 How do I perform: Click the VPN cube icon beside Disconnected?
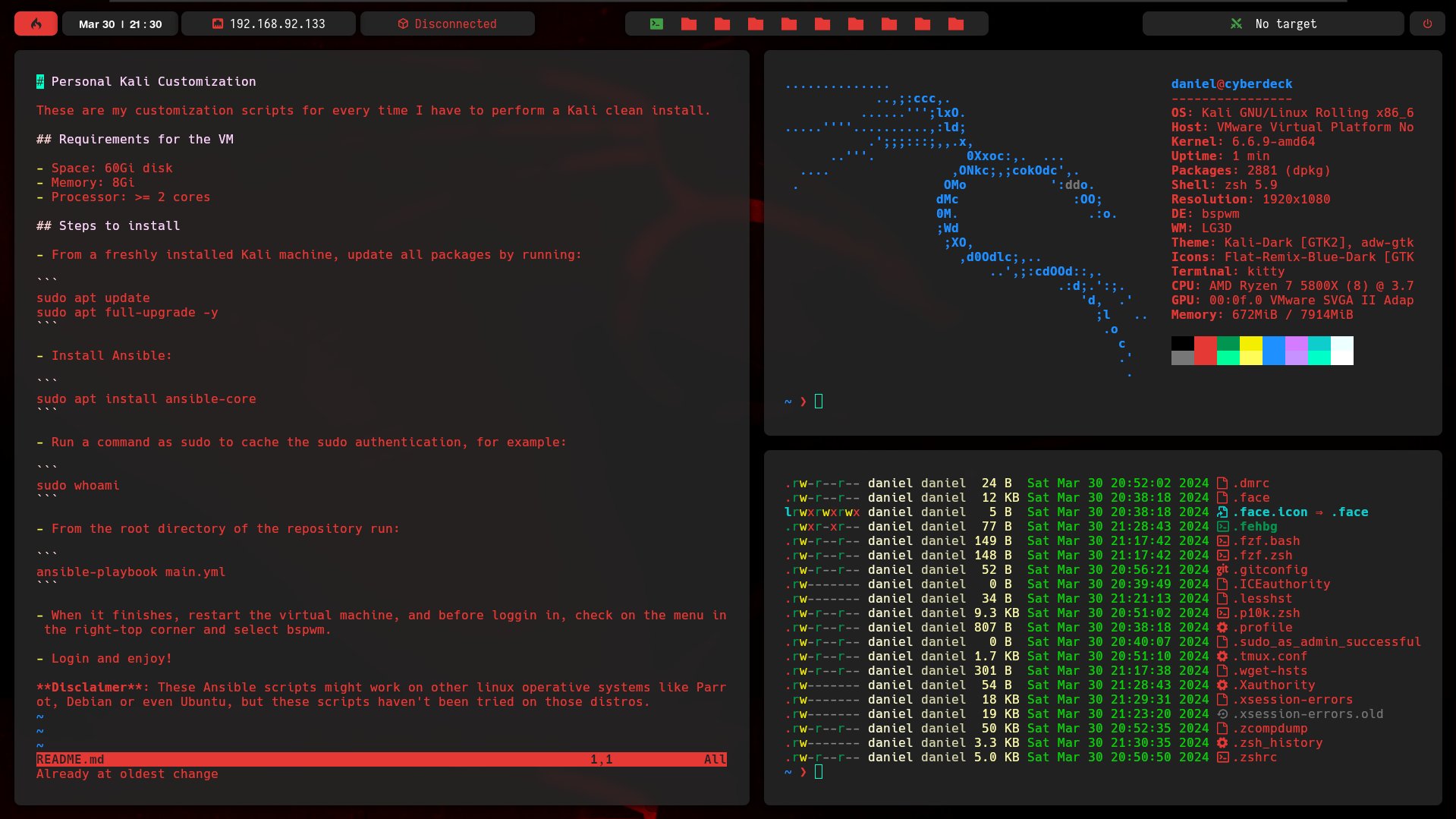(x=403, y=24)
